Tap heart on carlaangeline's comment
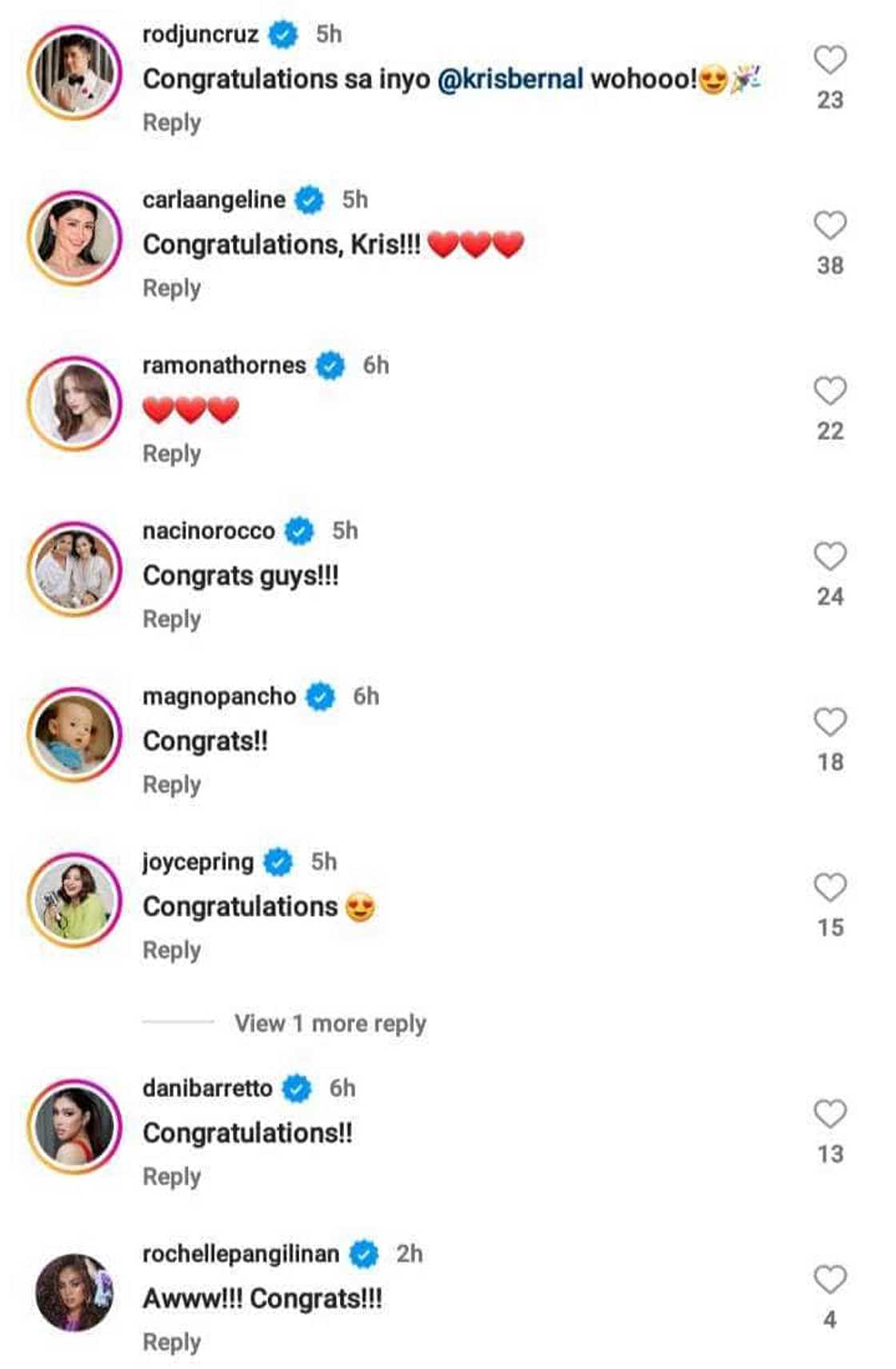 pos(830,226)
